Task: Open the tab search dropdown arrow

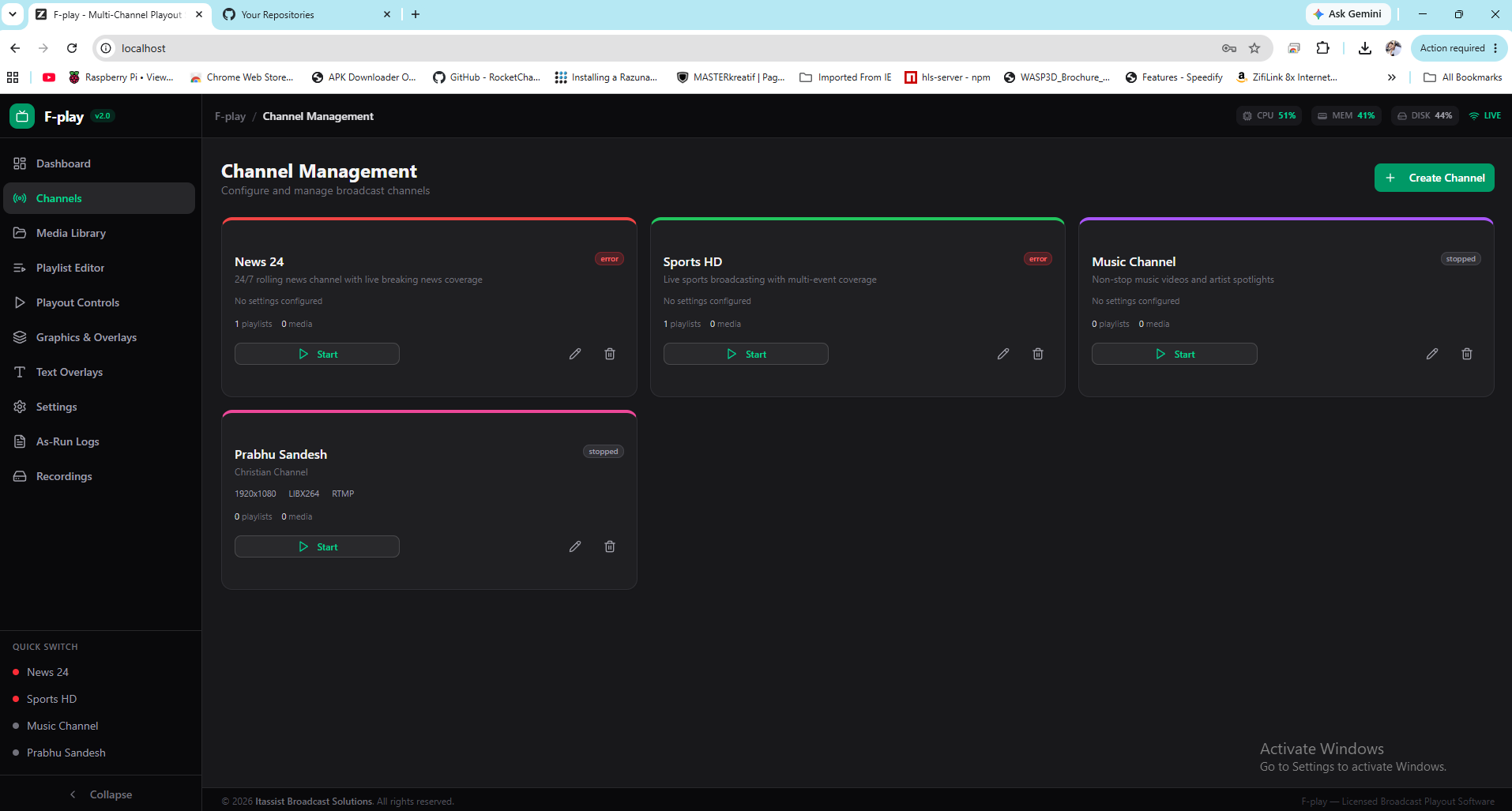Action: click(13, 14)
